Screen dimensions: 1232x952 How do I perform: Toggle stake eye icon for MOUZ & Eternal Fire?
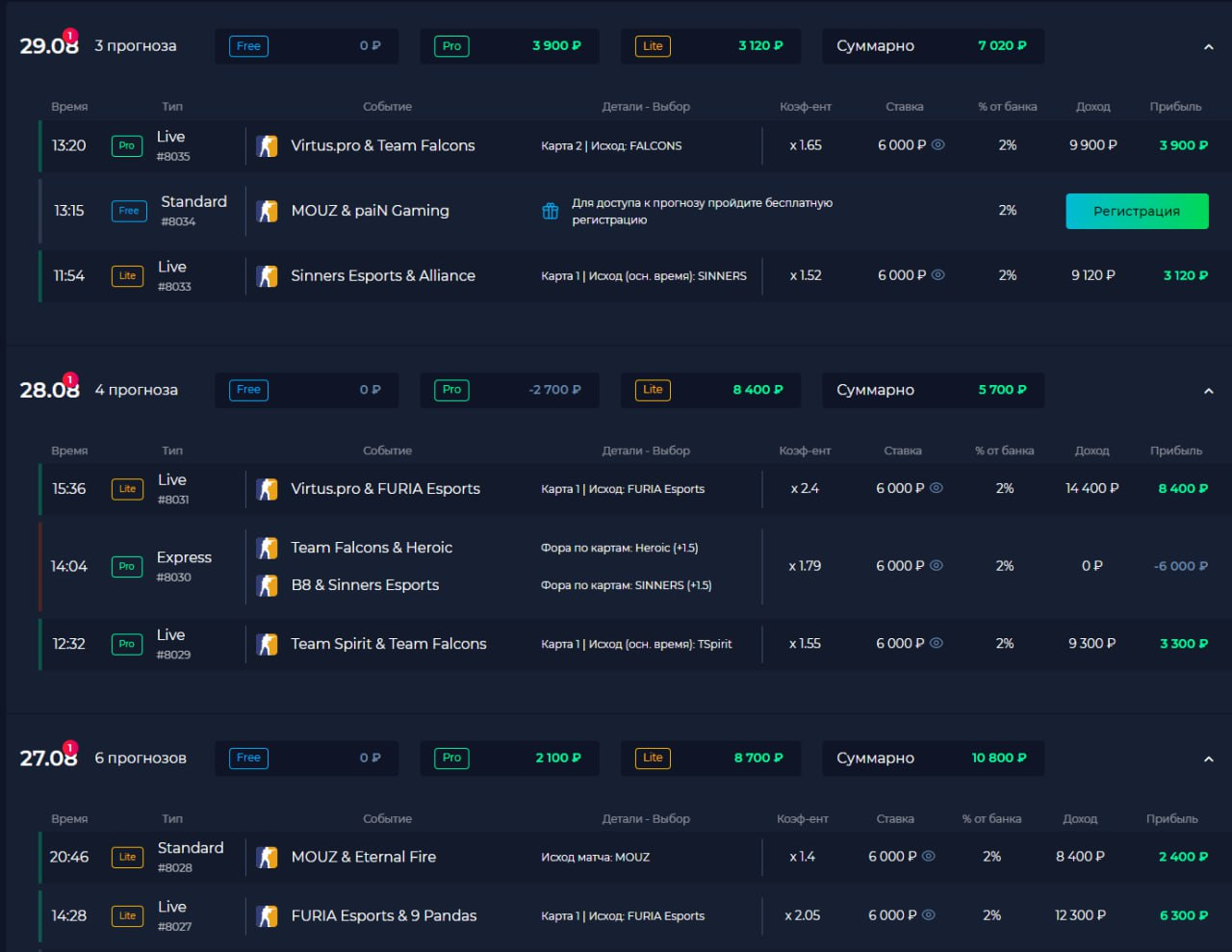click(x=929, y=856)
